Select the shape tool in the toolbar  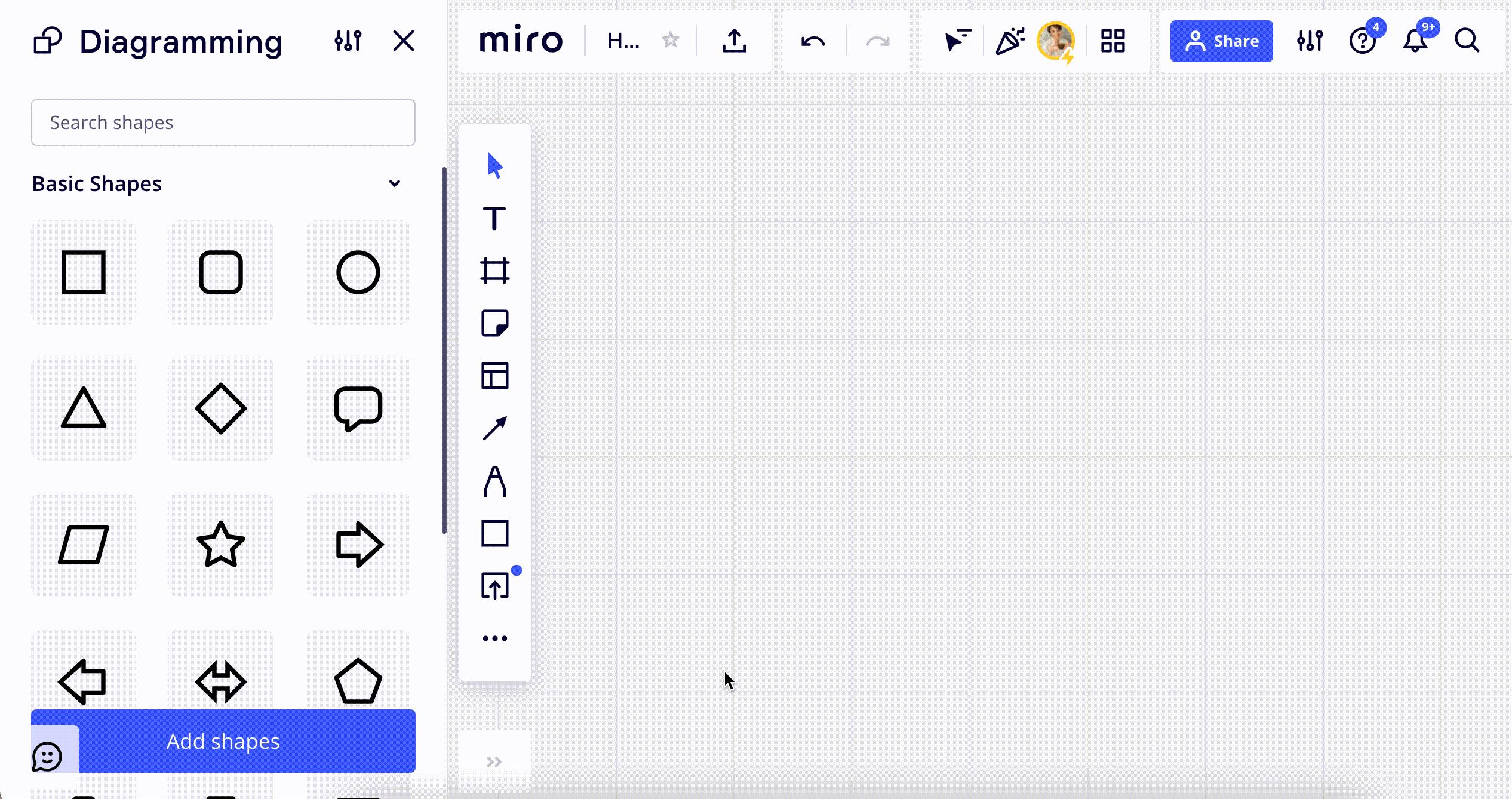494,533
